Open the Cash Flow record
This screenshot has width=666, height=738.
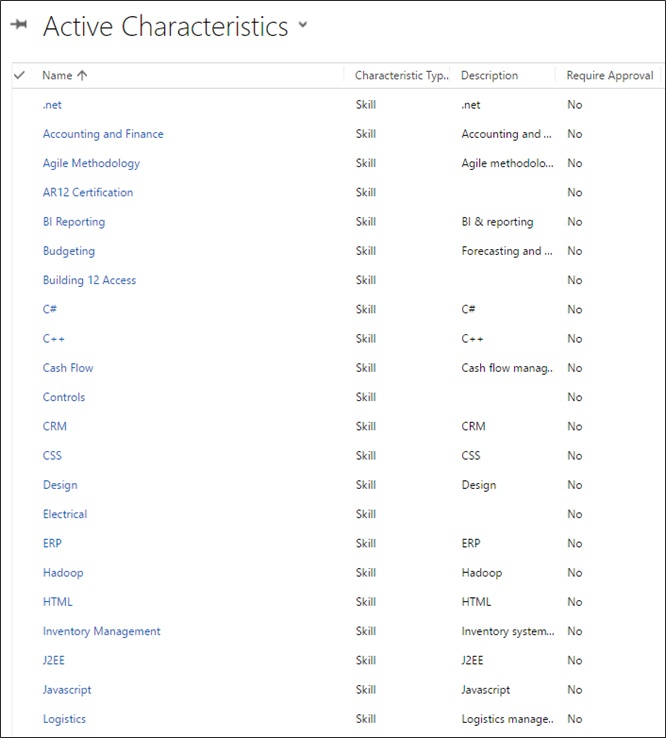click(68, 368)
